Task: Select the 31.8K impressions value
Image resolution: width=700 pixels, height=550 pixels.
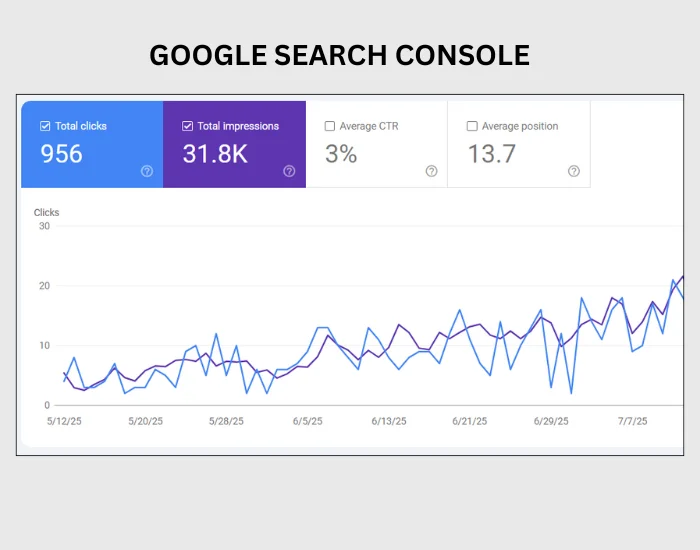Action: pos(215,154)
